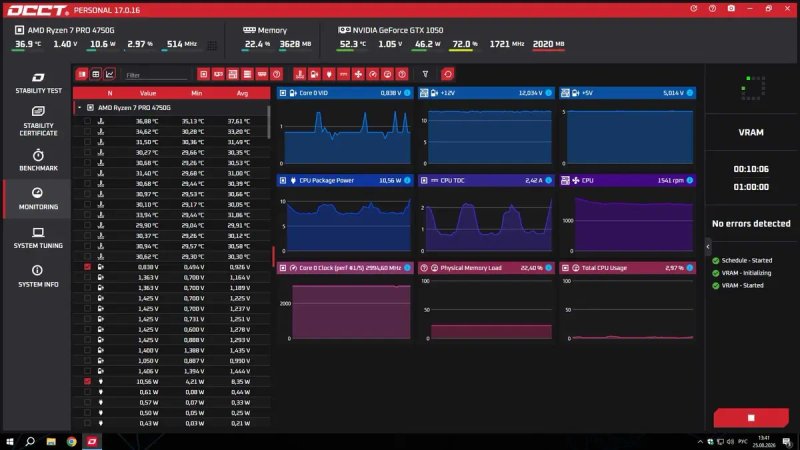Switch to graph-only view icon
Viewport: 800px width, 450px height.
pos(109,74)
